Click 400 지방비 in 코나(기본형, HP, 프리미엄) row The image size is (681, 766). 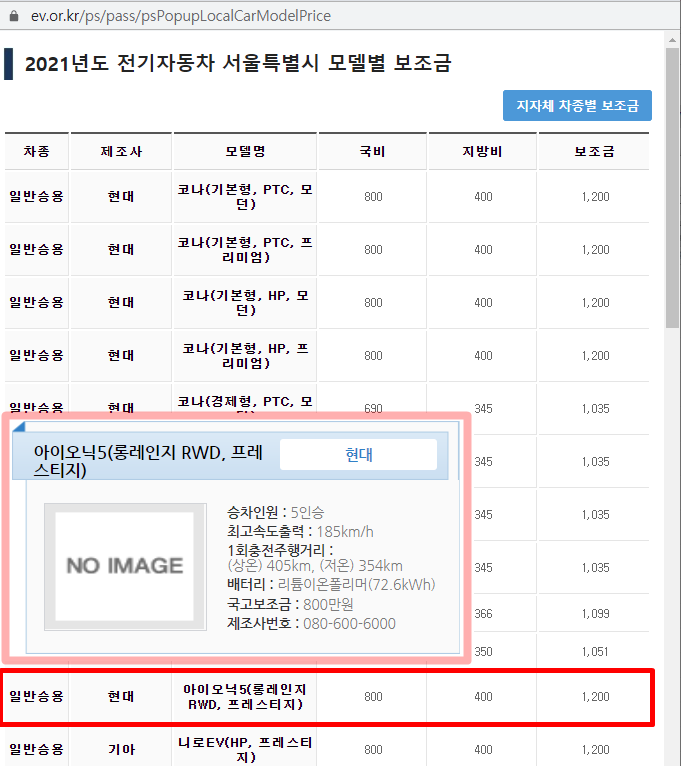pyautogui.click(x=483, y=356)
